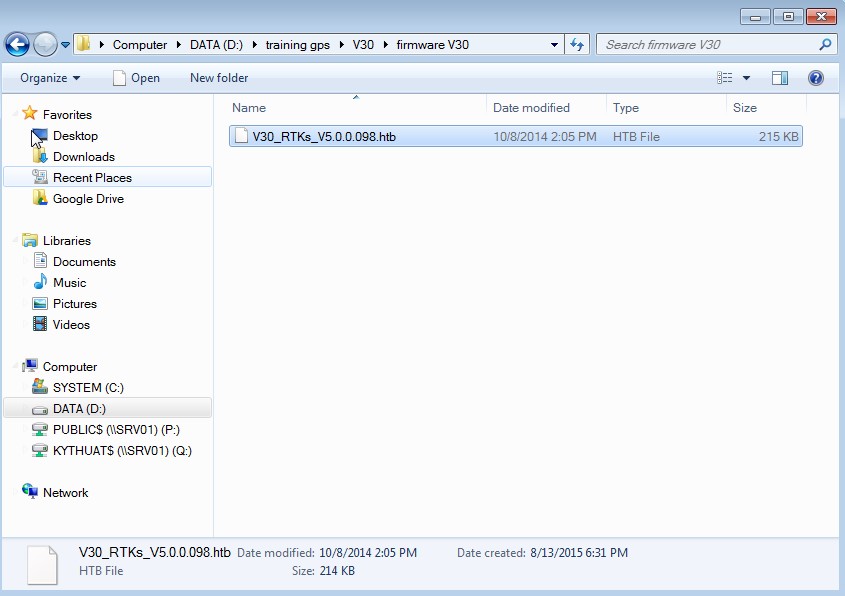Open the Pictures library
845x596 pixels.
point(75,304)
